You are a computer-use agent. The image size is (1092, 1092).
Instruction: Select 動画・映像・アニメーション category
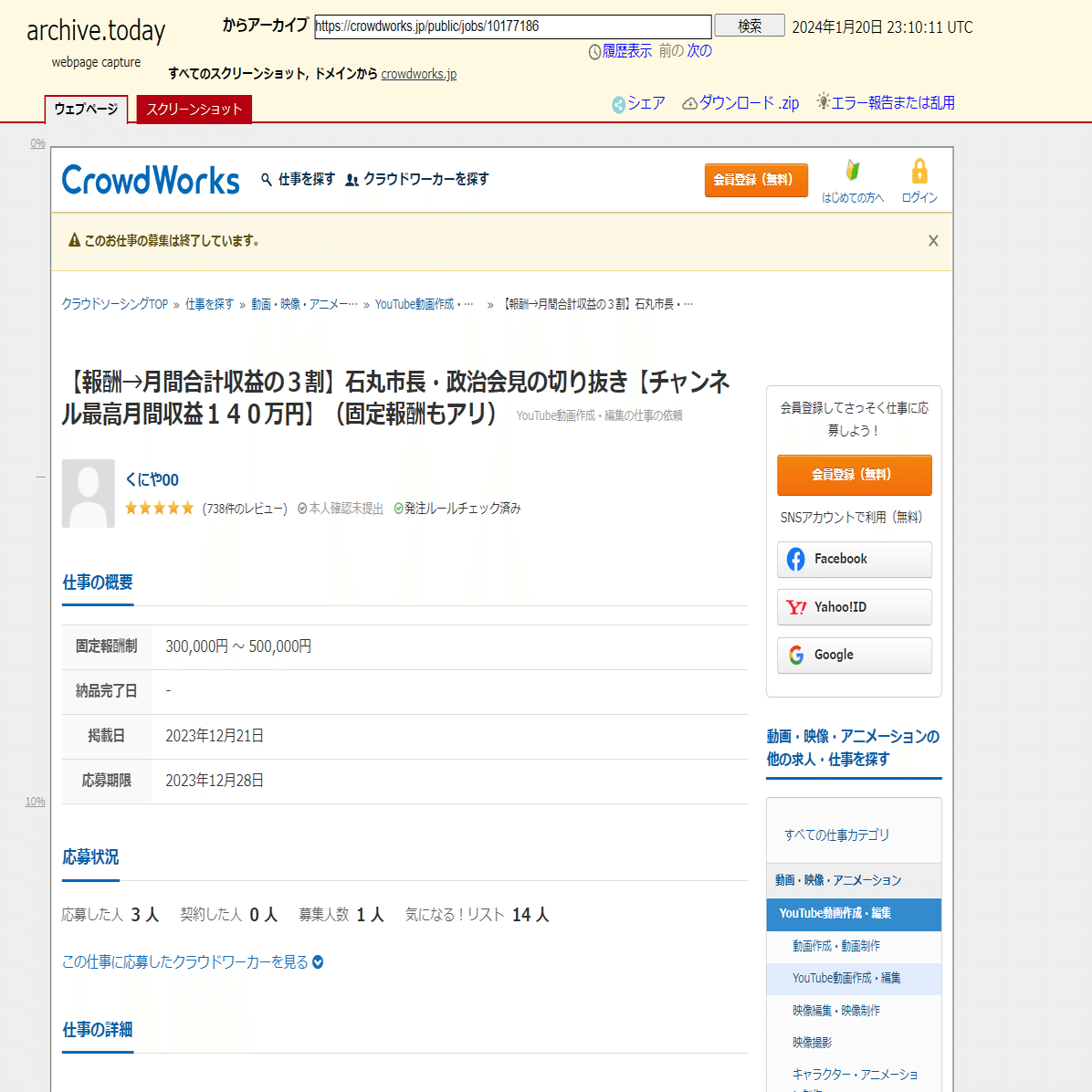(x=854, y=880)
